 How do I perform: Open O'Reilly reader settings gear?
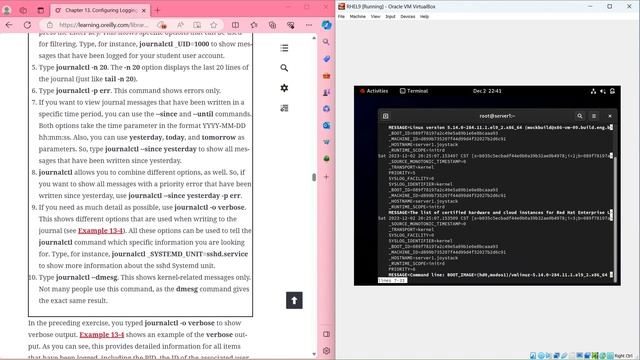[x=284, y=88]
